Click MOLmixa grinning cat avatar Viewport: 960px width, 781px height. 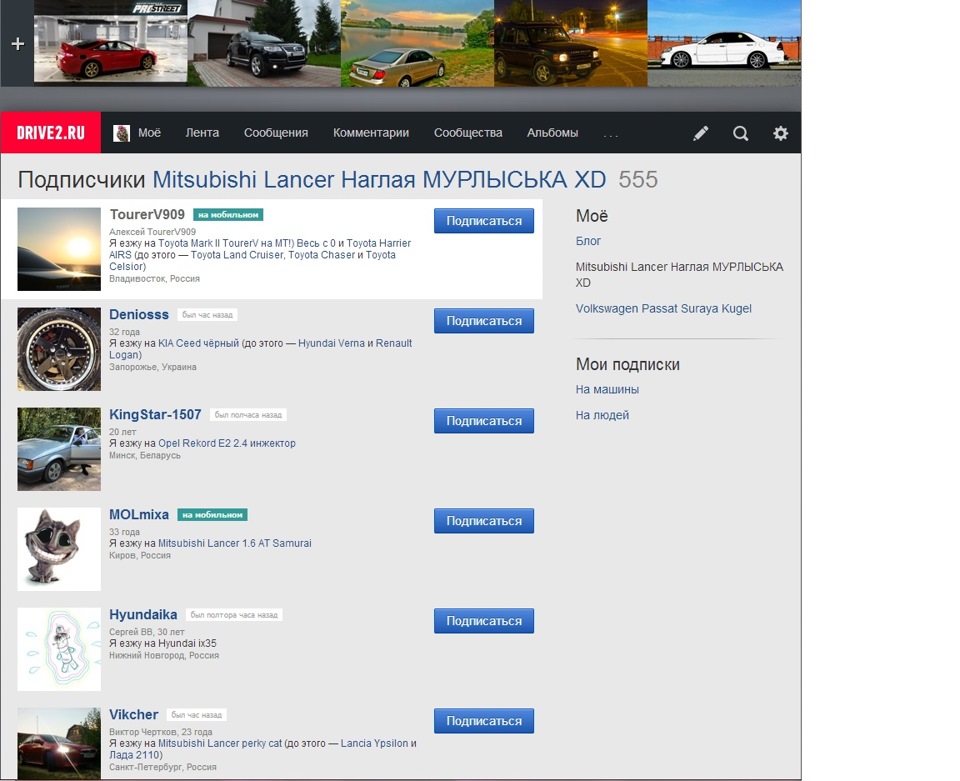(59, 549)
